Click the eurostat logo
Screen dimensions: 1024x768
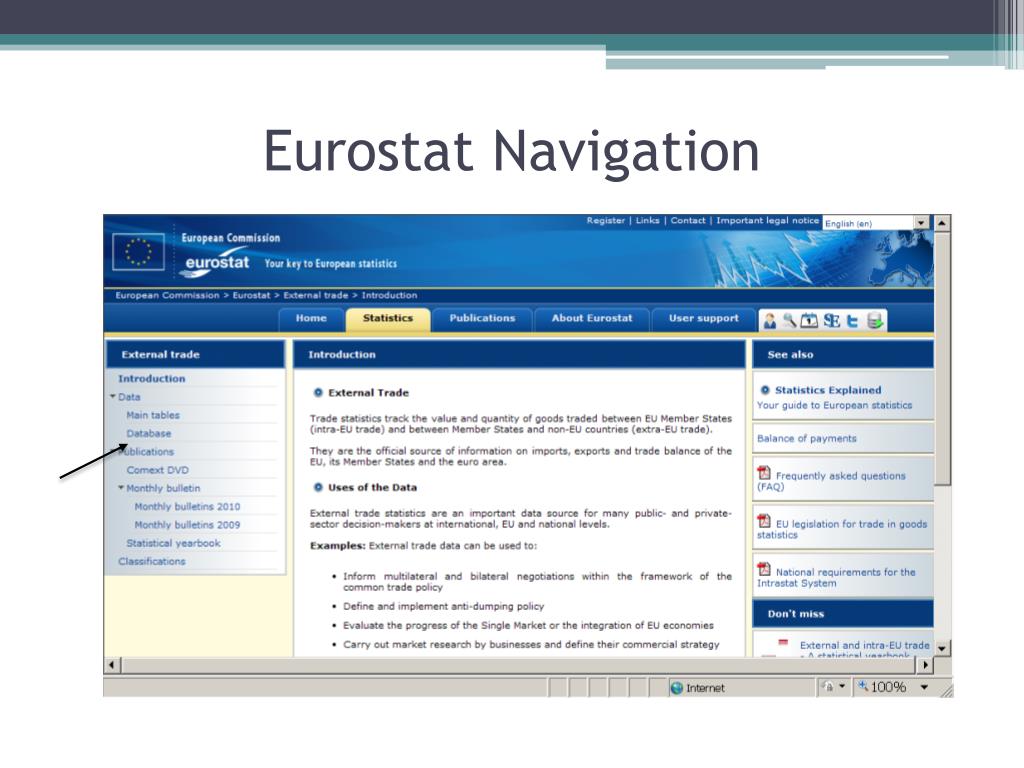217,264
